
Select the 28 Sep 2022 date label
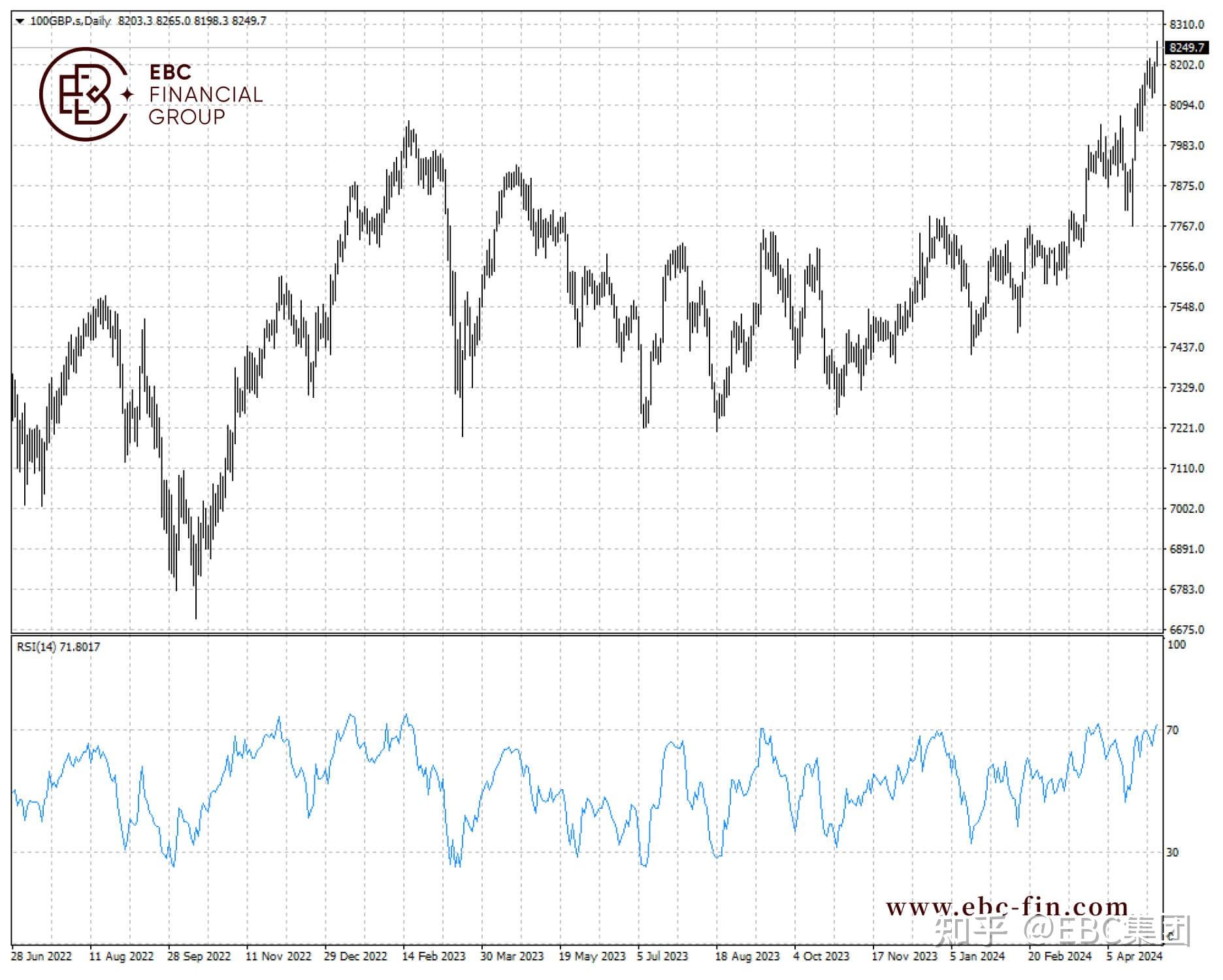199,956
